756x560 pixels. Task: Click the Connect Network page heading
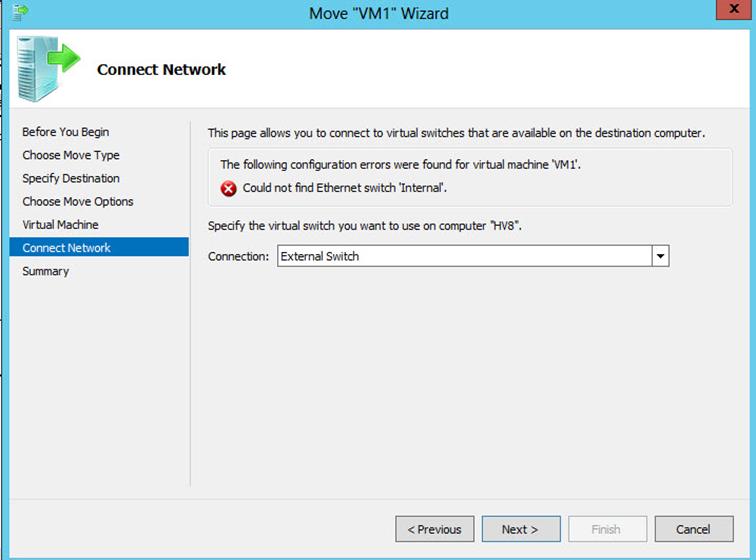(161, 69)
